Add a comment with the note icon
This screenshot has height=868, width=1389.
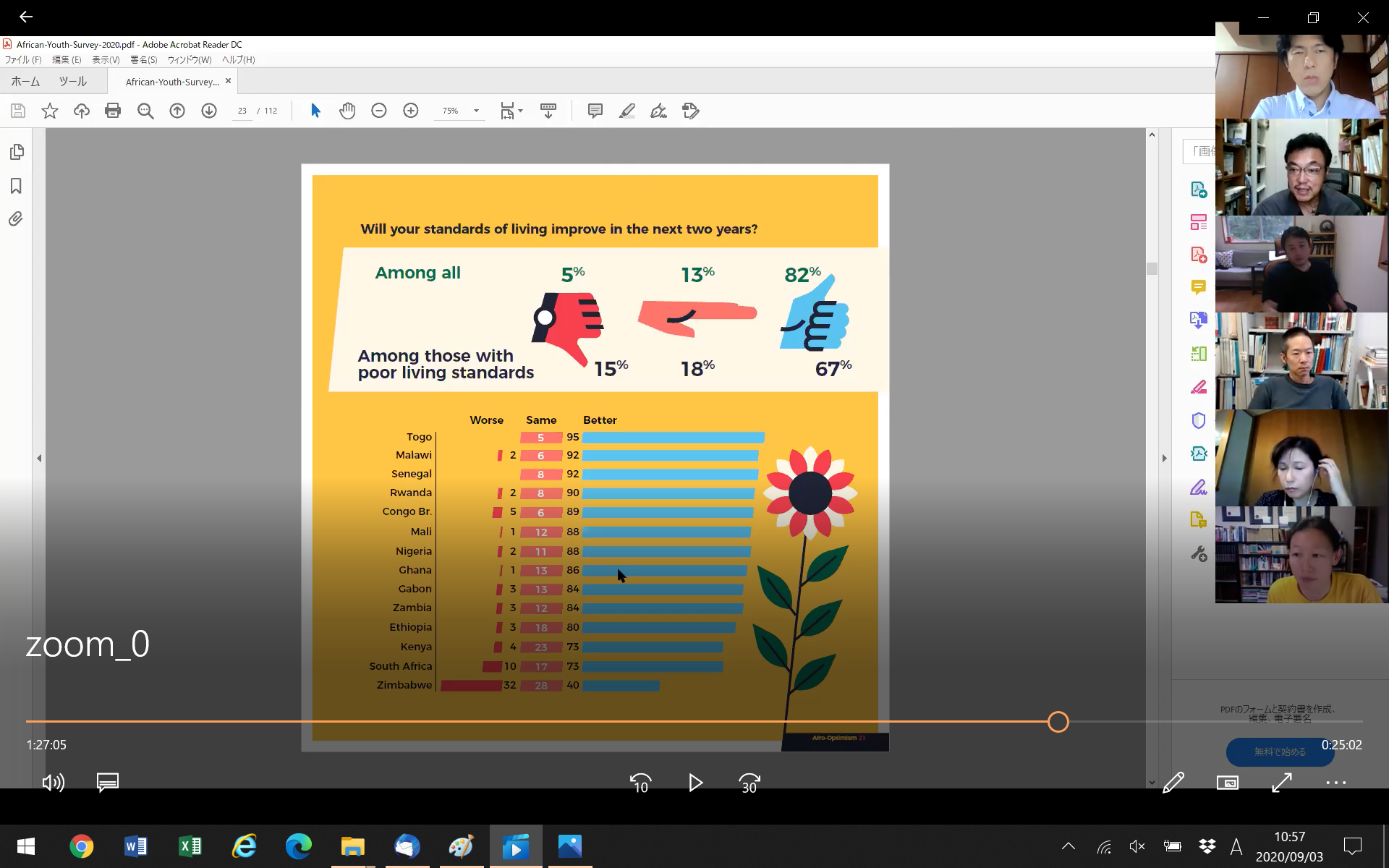[595, 111]
